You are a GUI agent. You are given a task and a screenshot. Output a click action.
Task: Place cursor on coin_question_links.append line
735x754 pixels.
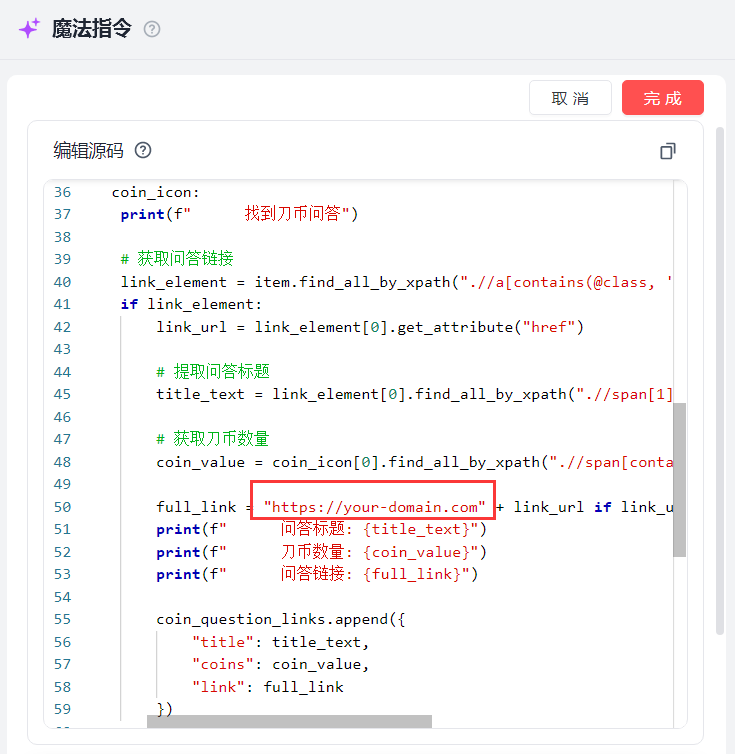tap(280, 619)
